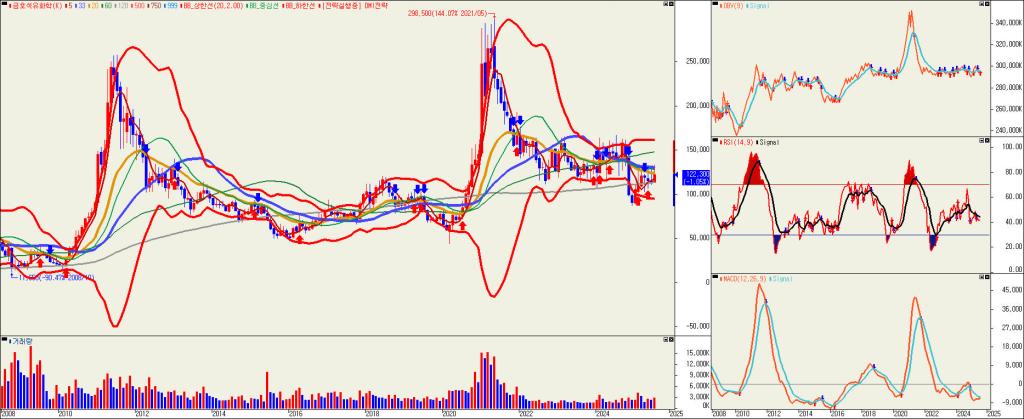The width and height of the screenshot is (1024, 419).
Task: Click the price chart panel menu icon
Action: (x=3, y=3)
